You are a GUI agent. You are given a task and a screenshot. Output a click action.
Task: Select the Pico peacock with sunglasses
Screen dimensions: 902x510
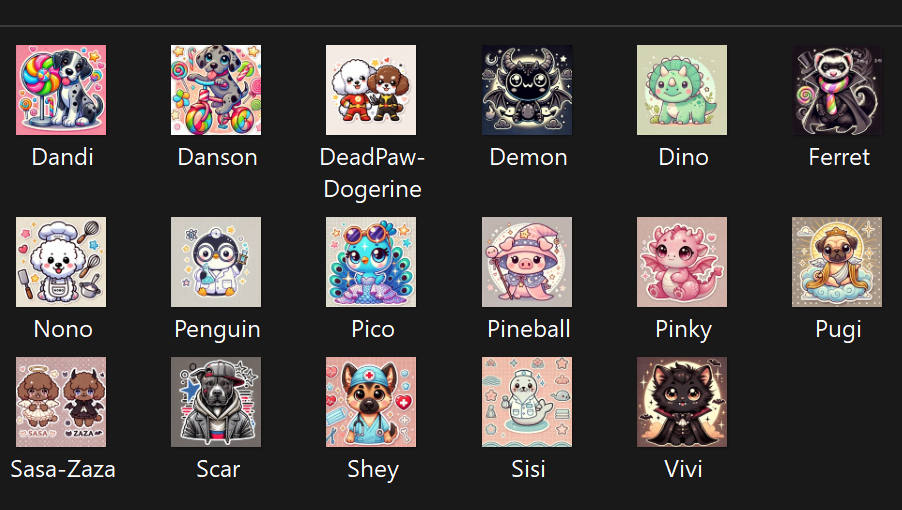tap(371, 262)
